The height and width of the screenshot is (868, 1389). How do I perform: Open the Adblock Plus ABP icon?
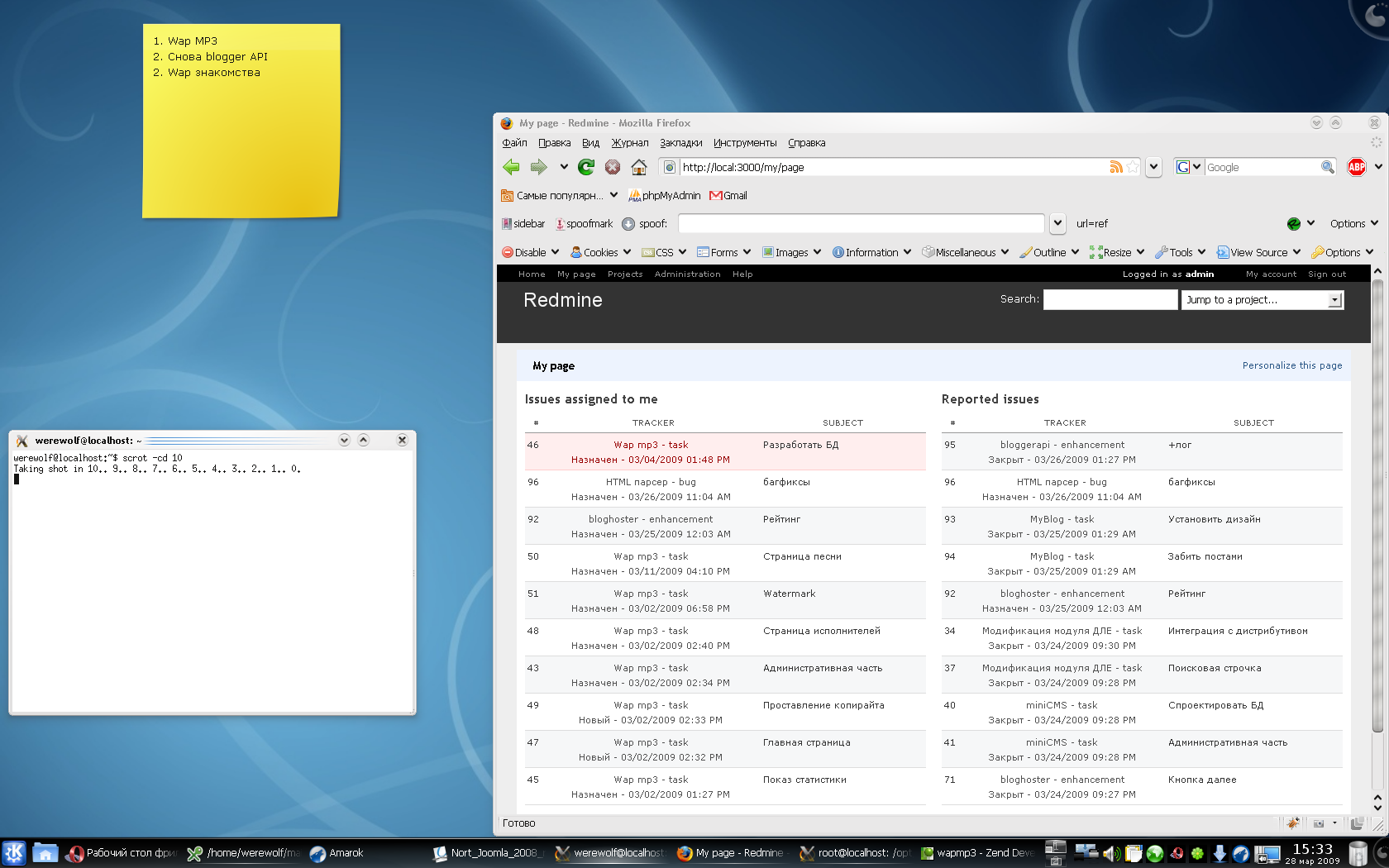pyautogui.click(x=1357, y=167)
